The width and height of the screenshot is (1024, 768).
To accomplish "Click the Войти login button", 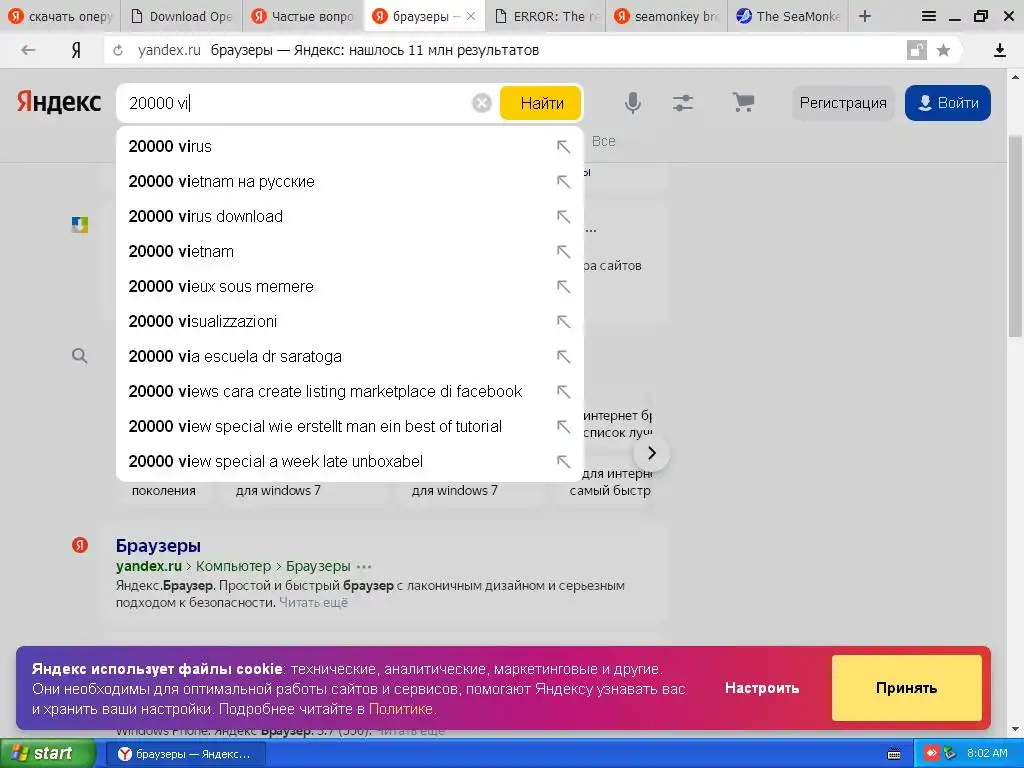I will pos(948,103).
